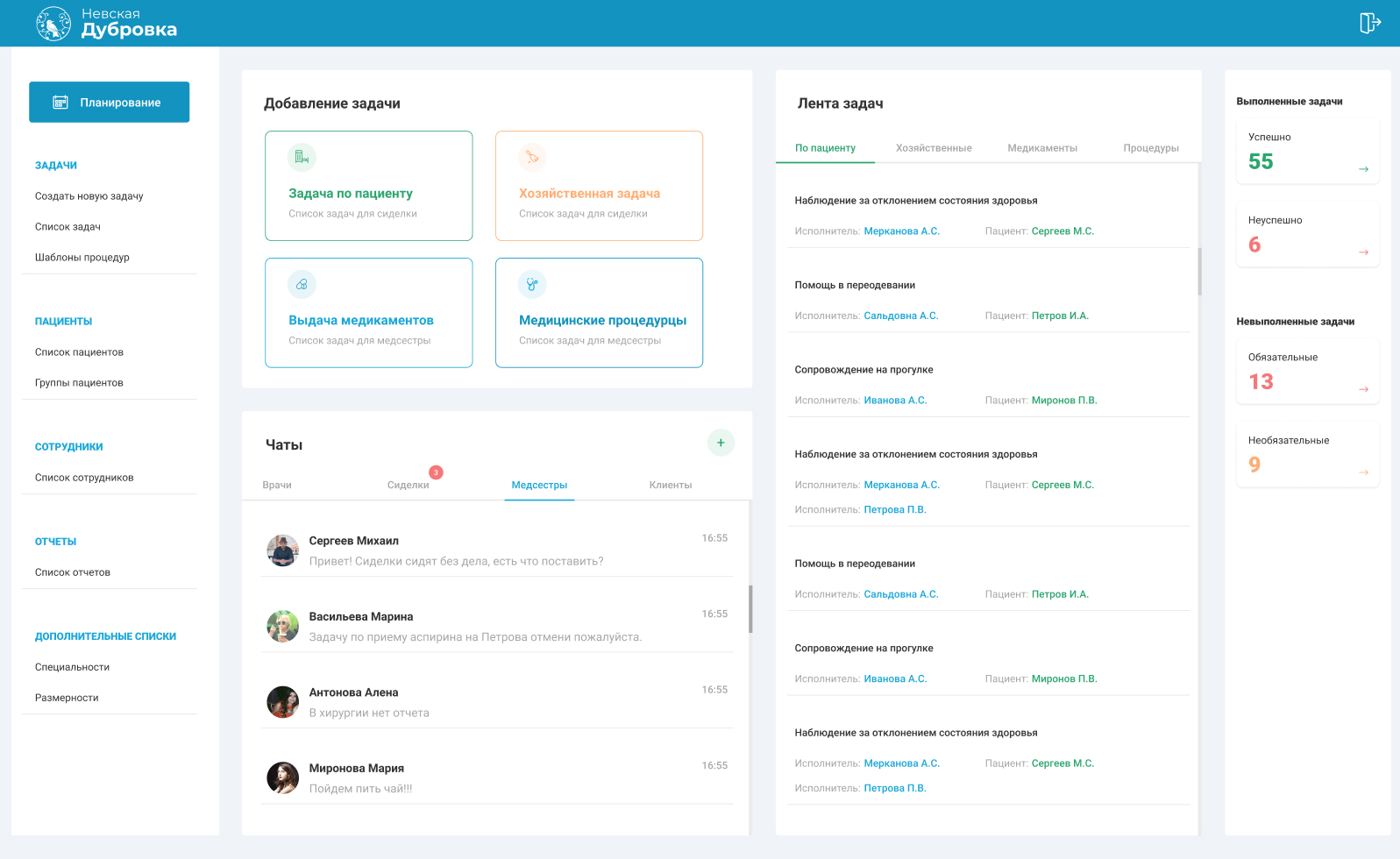Click the stethoscope procedures icon
This screenshot has height=859, width=1400.
point(532,284)
